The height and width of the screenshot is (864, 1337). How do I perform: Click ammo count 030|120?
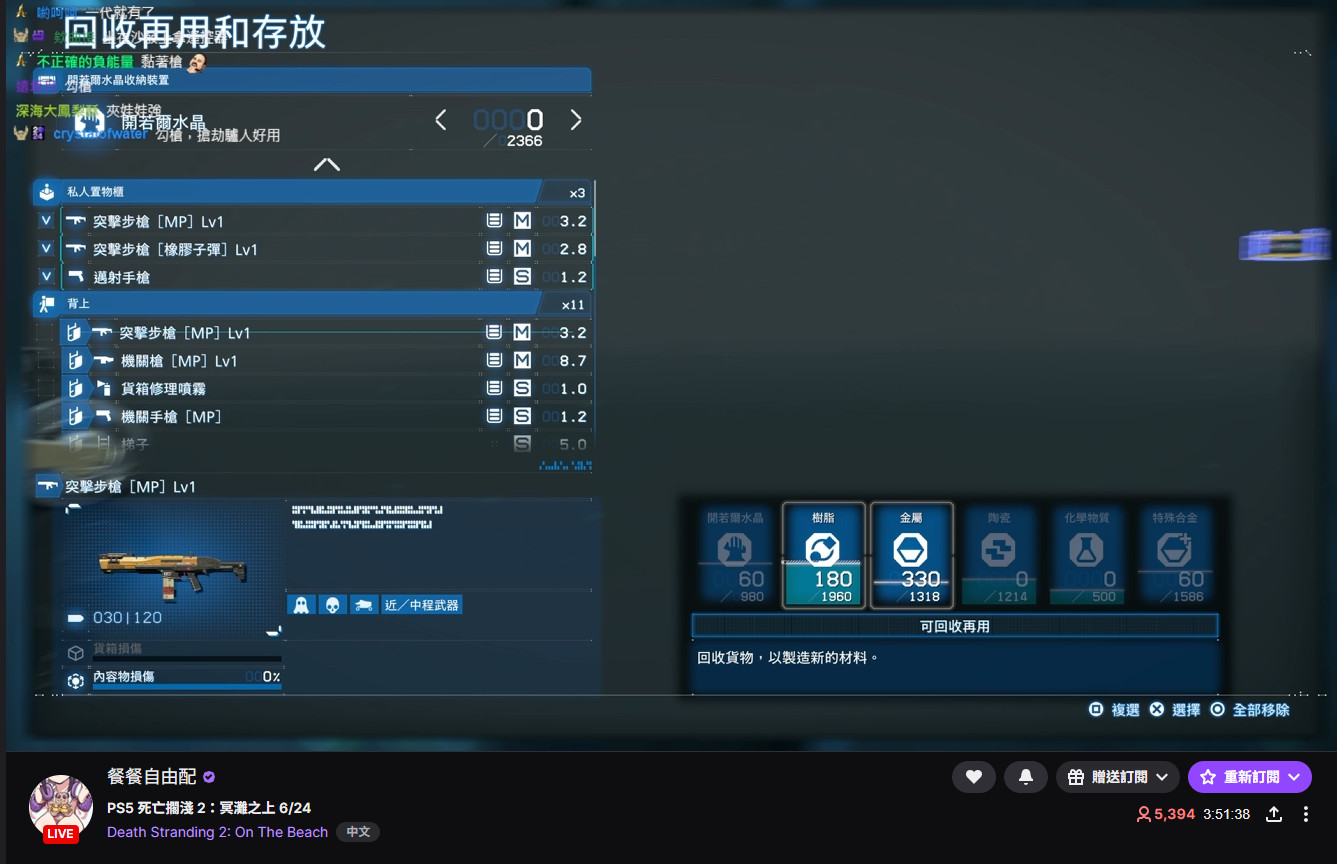(x=127, y=618)
